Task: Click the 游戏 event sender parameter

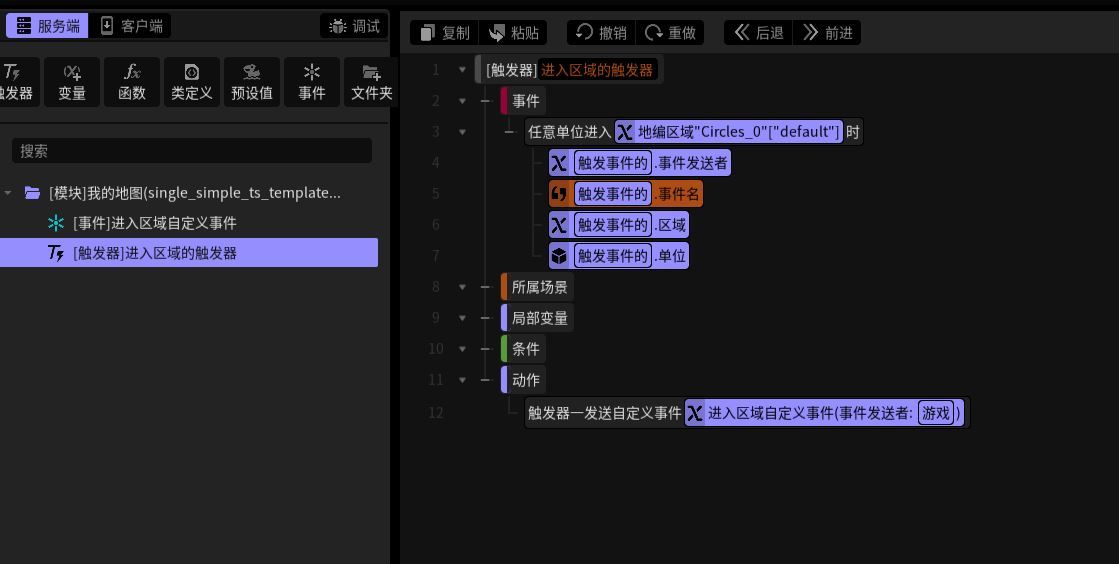Action: (x=936, y=413)
